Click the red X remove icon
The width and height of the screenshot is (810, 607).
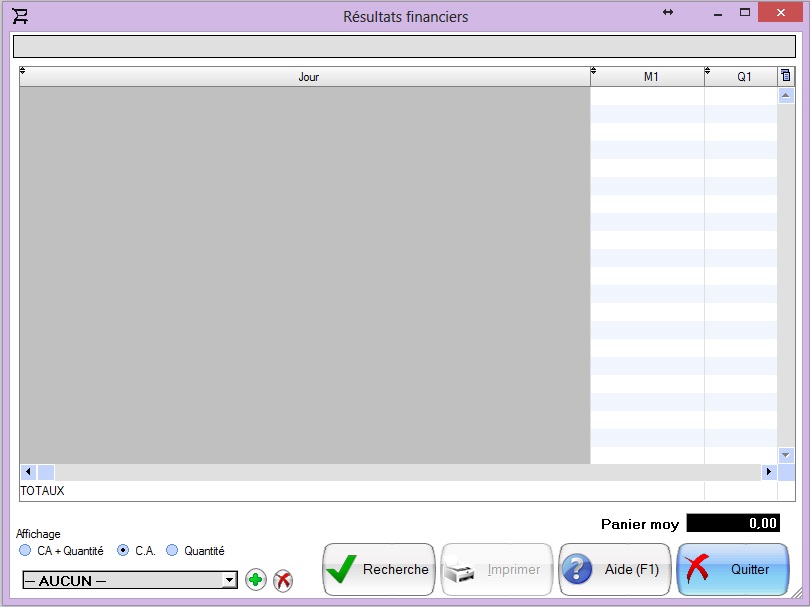(283, 580)
